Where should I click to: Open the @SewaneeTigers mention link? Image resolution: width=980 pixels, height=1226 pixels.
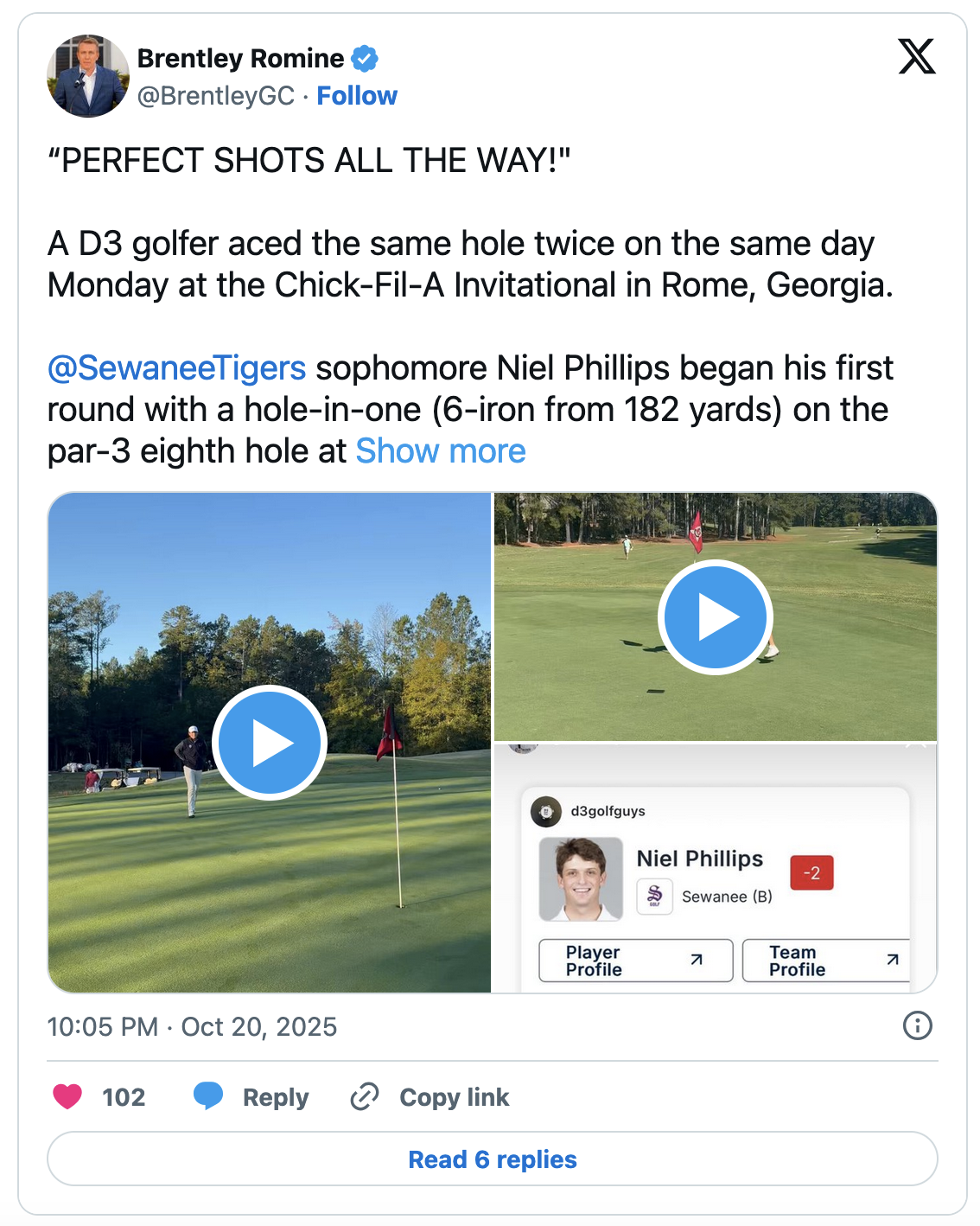[177, 368]
